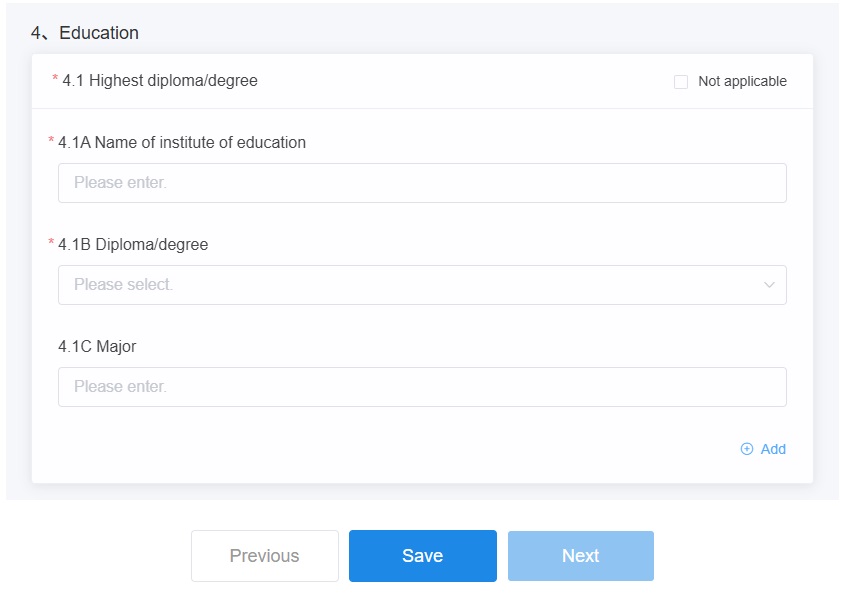Click the "4.1C Major" label
The height and width of the screenshot is (607, 843).
pyautogui.click(x=97, y=346)
